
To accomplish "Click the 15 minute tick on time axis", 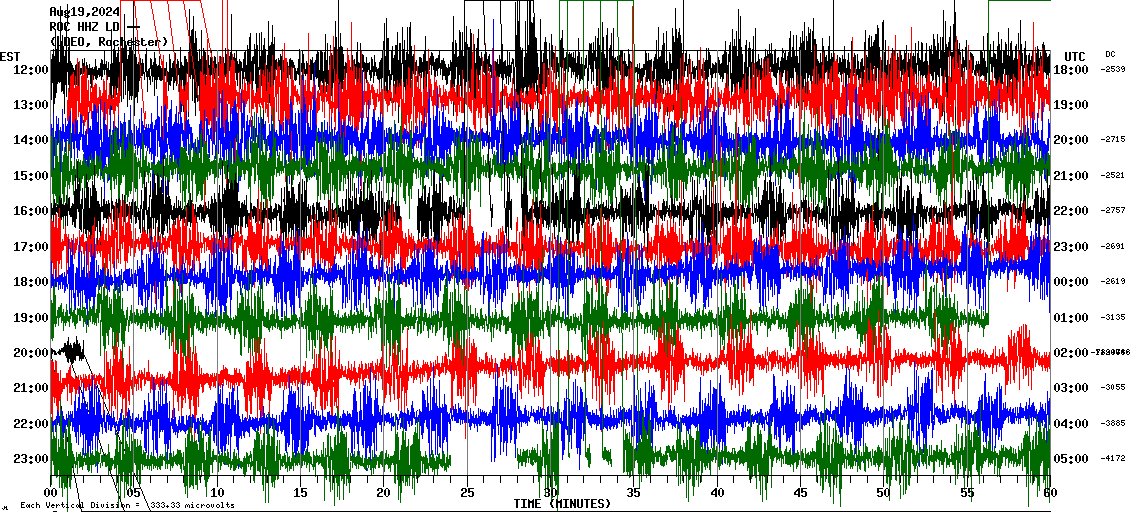I will click(x=301, y=493).
